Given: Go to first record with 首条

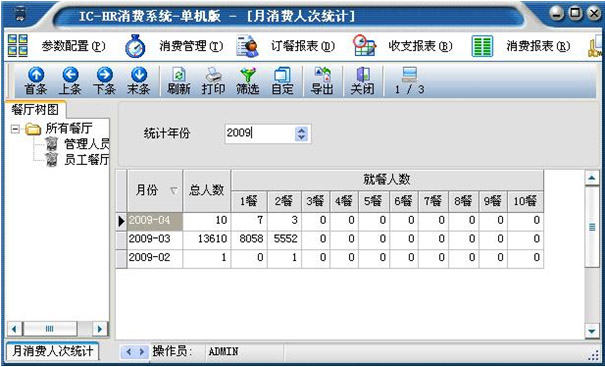Looking at the screenshot, I should (x=35, y=81).
